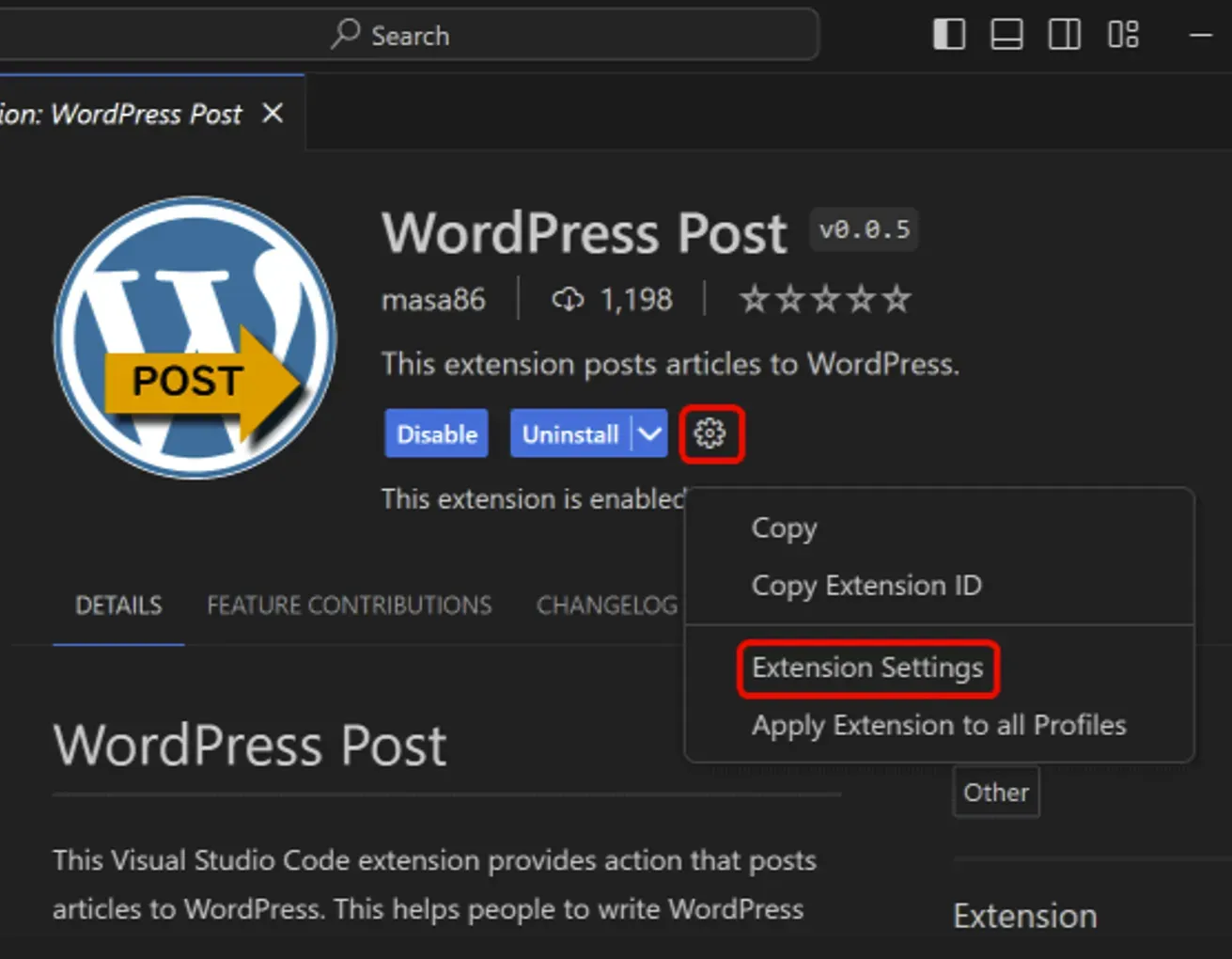Screen dimensions: 1232x959
Task: Click the fifth rating star to rate
Action: pos(897,298)
